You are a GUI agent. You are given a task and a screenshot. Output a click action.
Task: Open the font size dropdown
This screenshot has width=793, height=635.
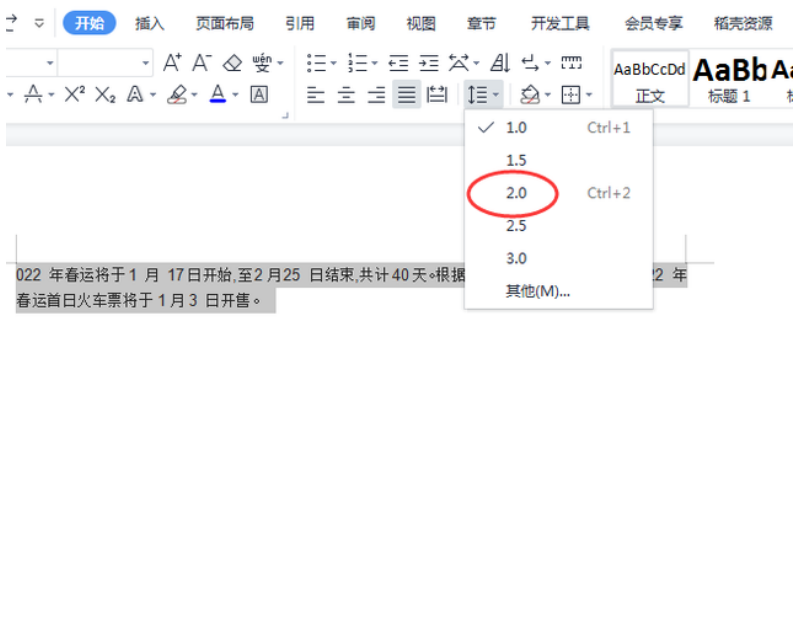(x=146, y=63)
